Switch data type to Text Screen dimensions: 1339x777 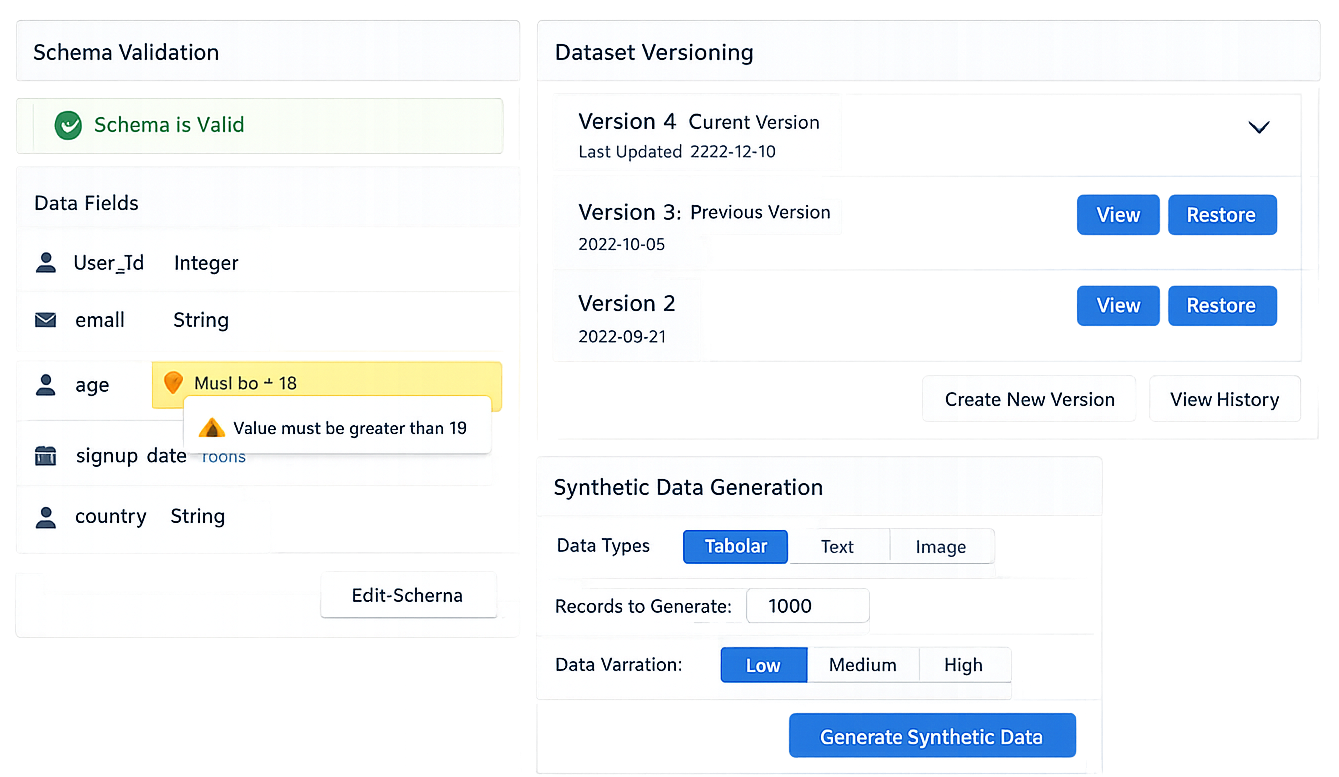837,546
